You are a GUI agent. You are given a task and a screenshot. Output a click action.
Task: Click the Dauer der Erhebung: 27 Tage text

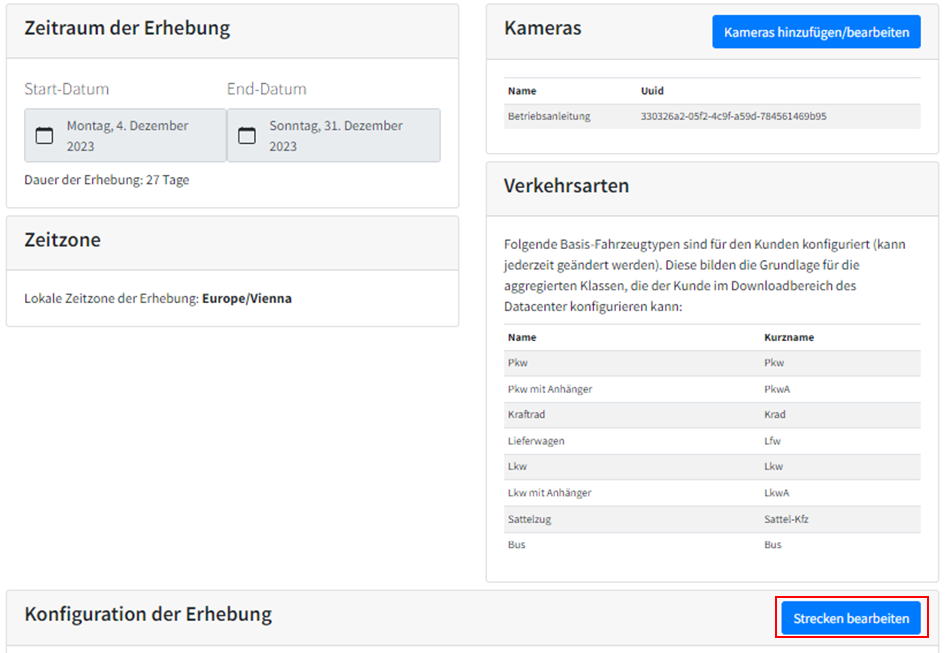(107, 180)
